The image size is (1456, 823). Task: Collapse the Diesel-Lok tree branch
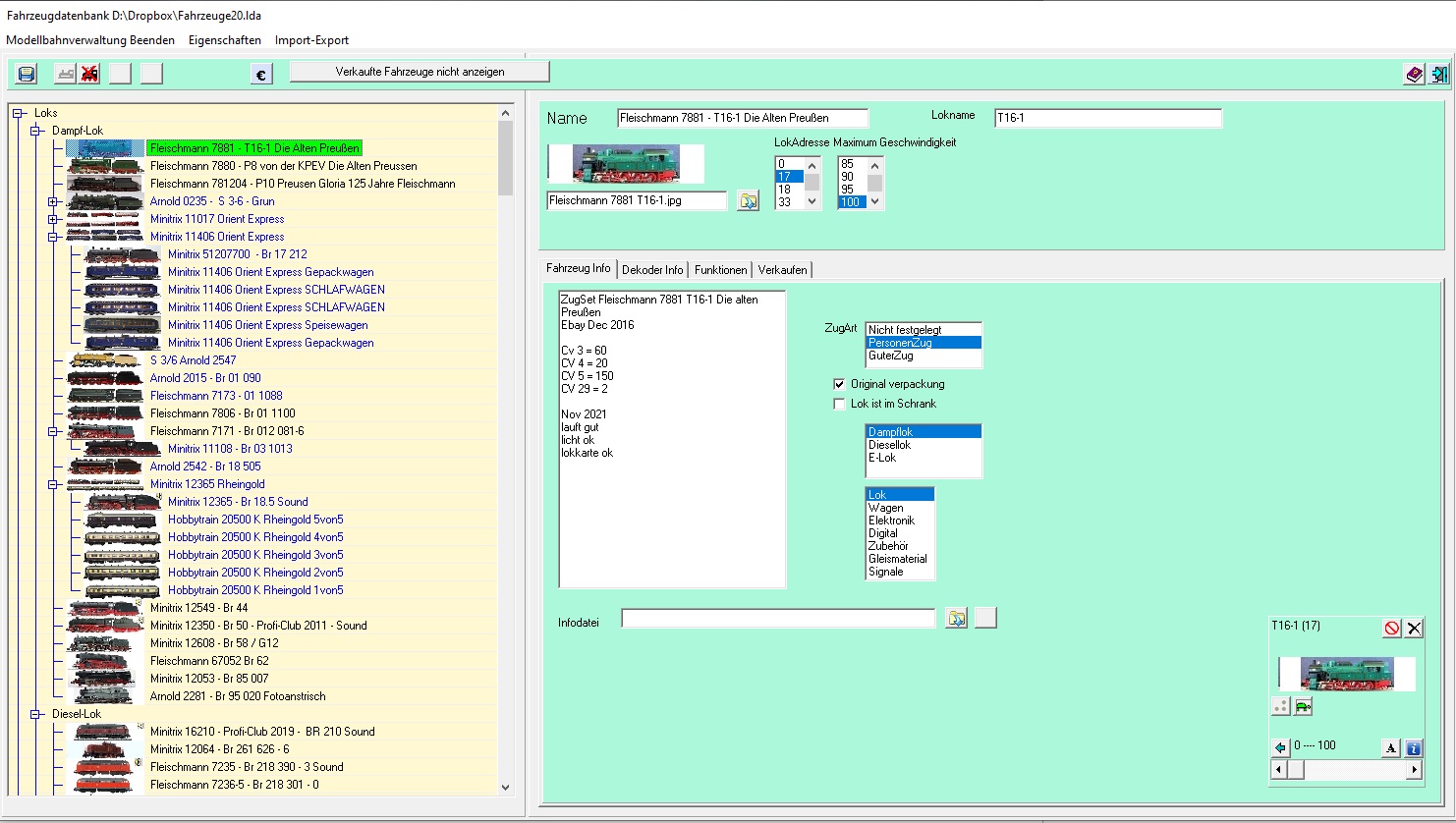[35, 714]
